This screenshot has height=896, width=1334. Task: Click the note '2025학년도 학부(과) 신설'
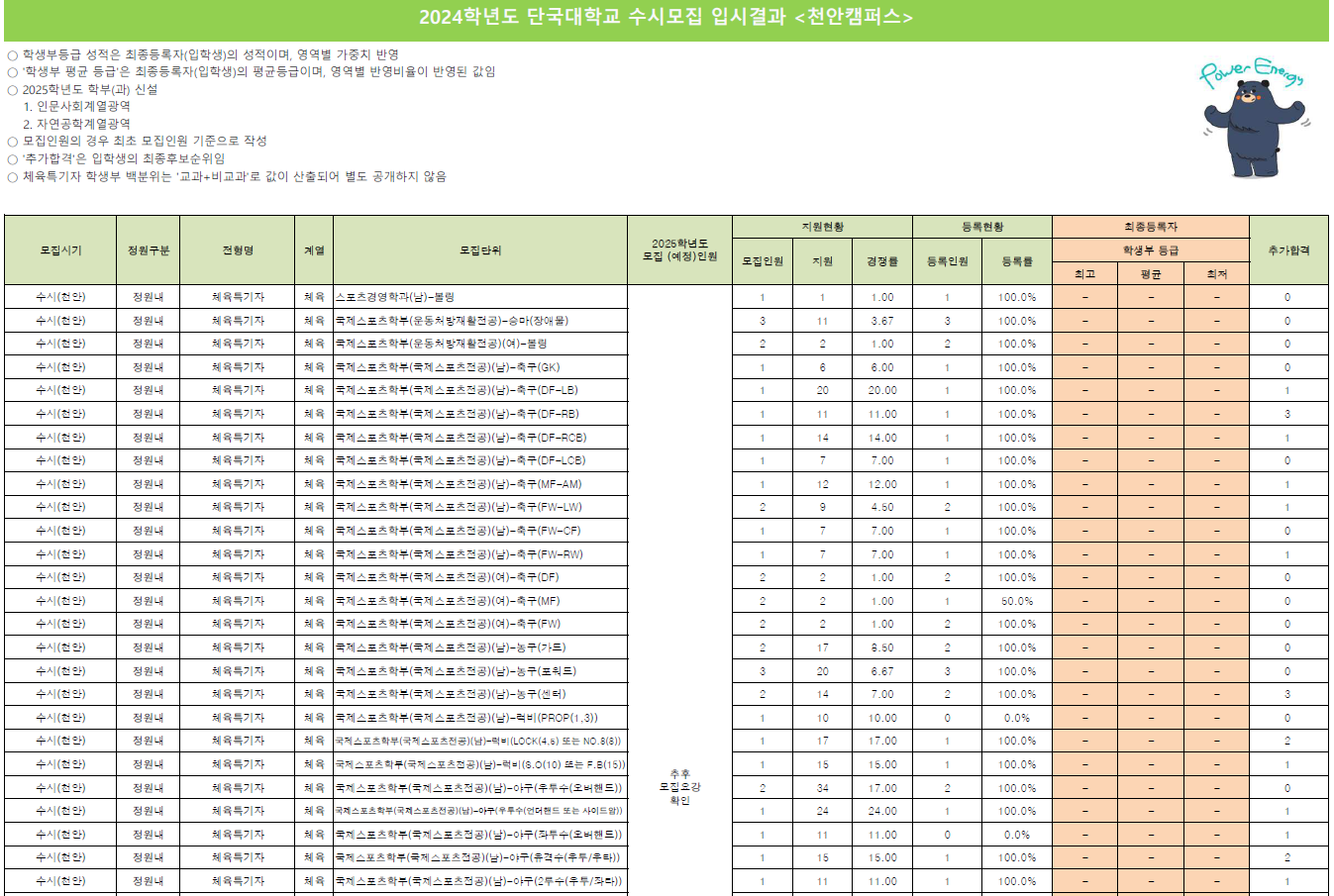[x=82, y=89]
